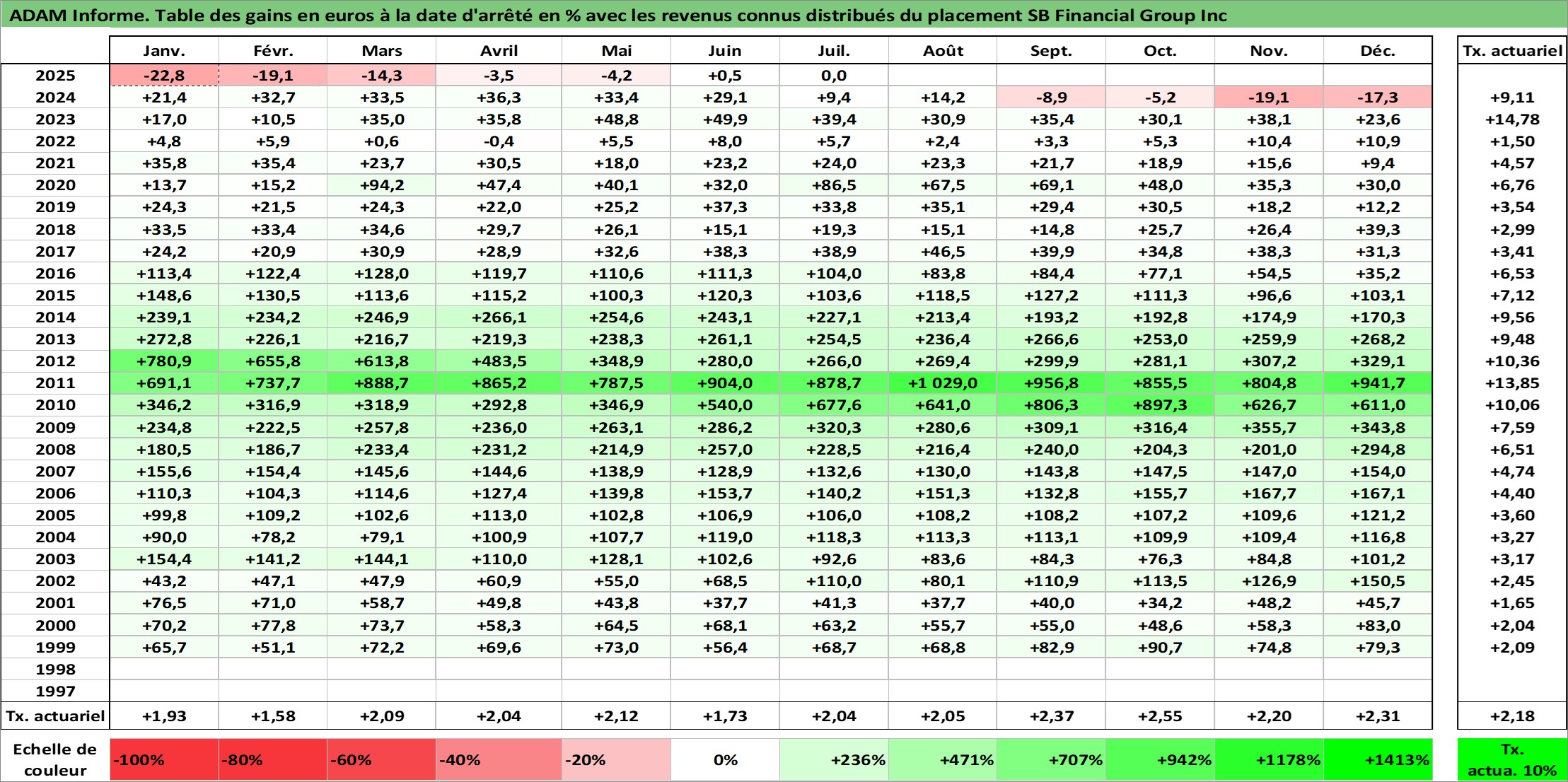Click the 'Tx. actuariel' header of right column
Viewport: 1568px width, 782px height.
coord(1512,50)
